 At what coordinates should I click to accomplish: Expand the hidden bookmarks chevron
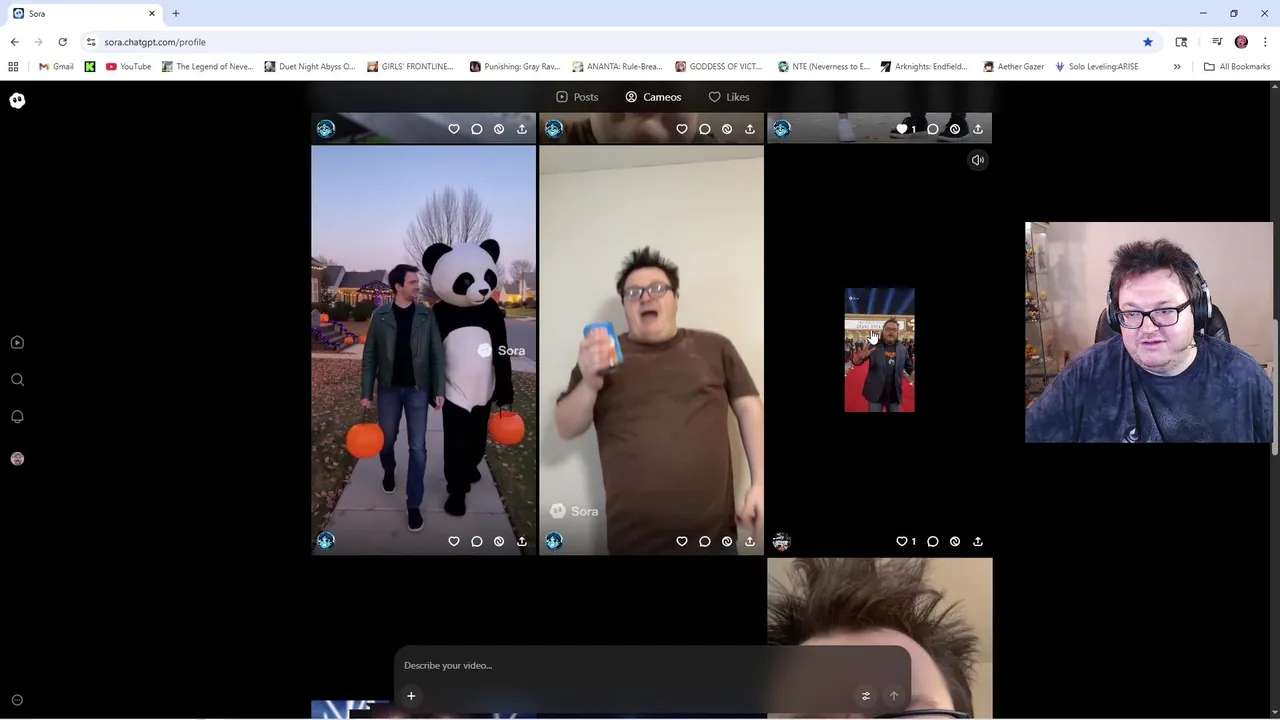coord(1177,67)
